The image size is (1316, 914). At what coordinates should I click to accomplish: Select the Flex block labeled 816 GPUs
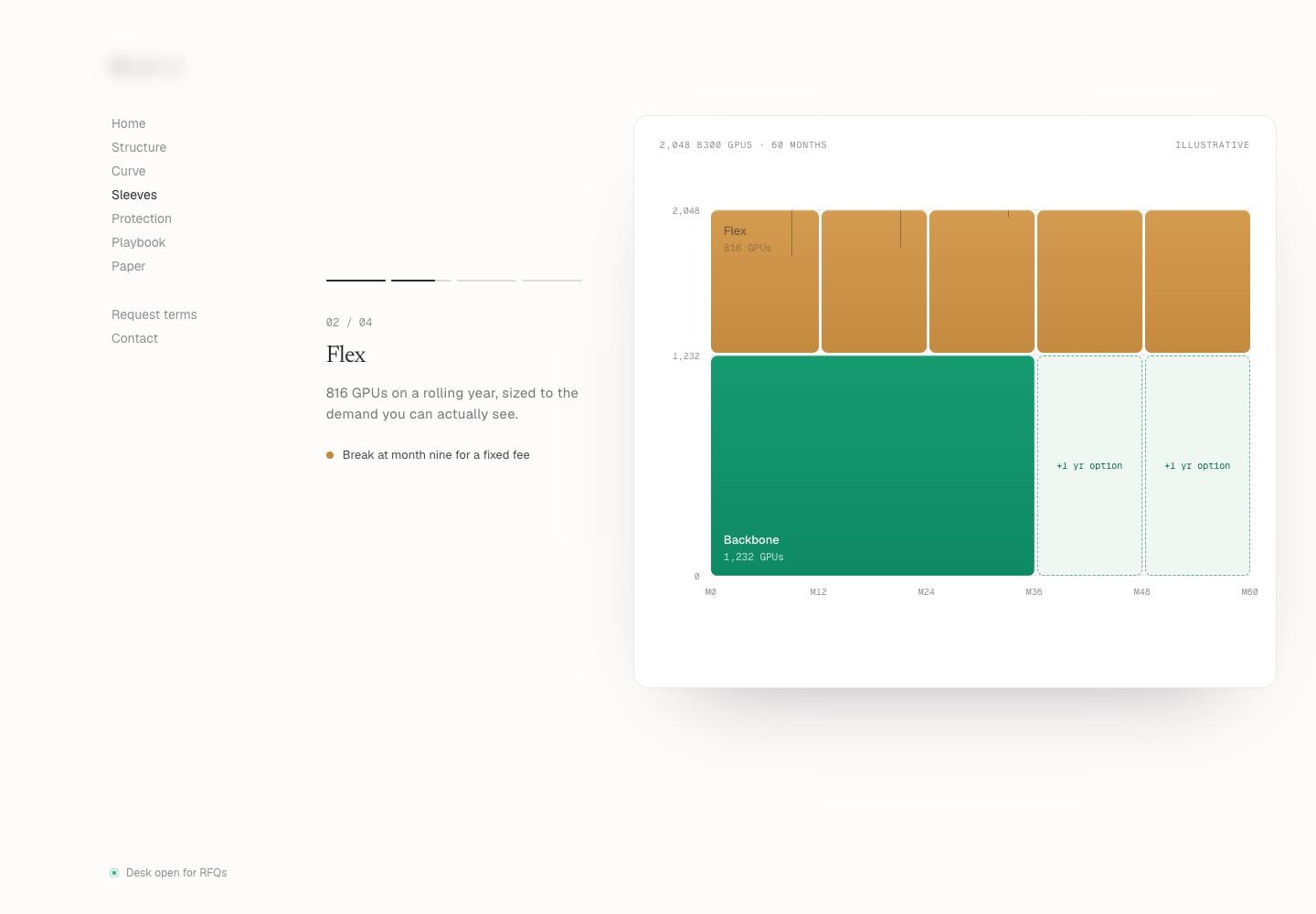[x=765, y=282]
